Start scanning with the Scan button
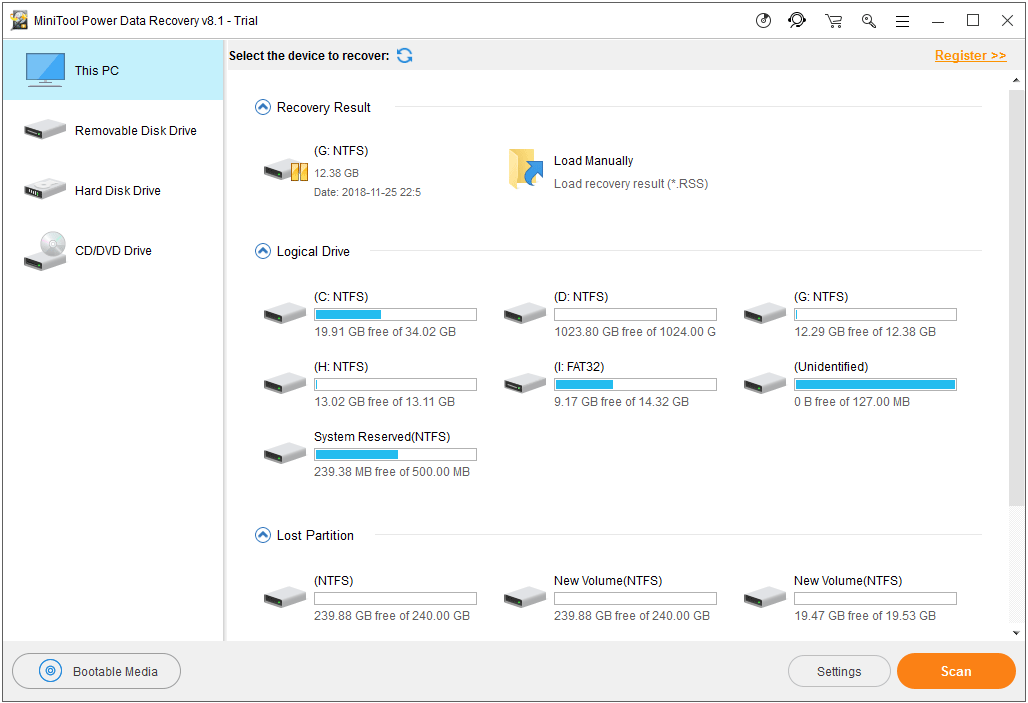1028x703 pixels. coord(956,671)
